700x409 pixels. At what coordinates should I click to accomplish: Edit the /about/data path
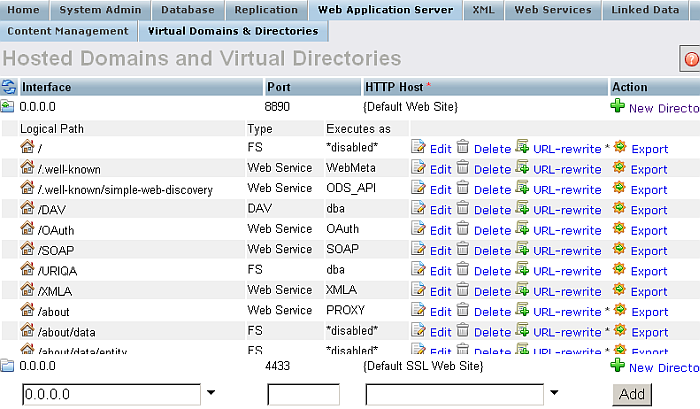[x=441, y=333]
